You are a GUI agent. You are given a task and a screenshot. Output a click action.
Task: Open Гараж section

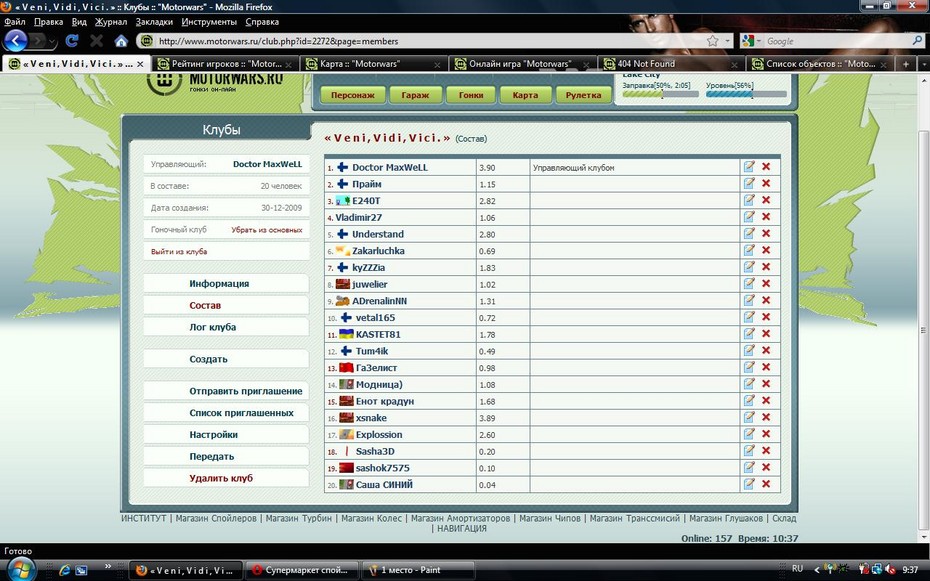[x=415, y=95]
